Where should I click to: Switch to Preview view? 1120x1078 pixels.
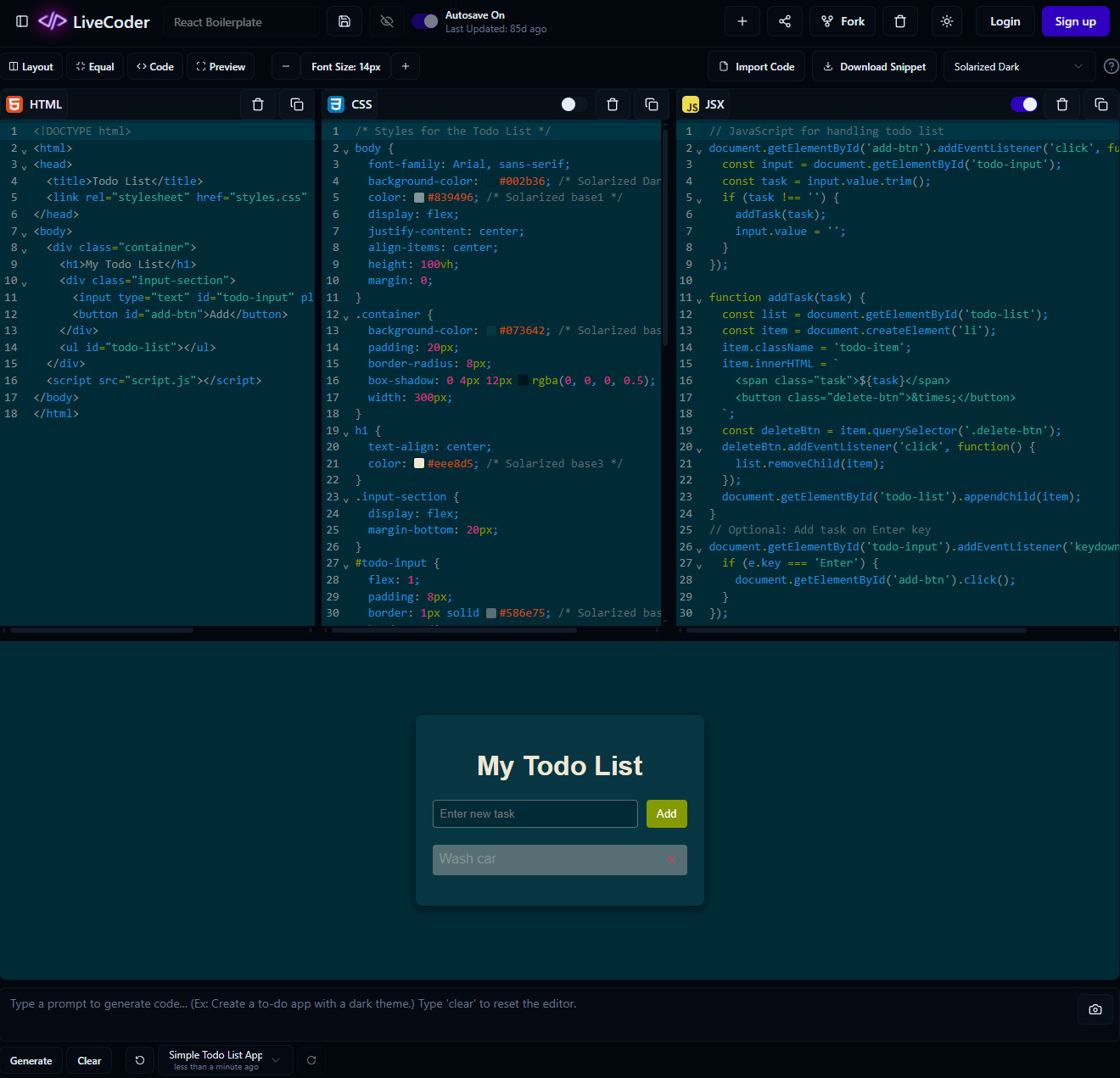pyautogui.click(x=221, y=66)
